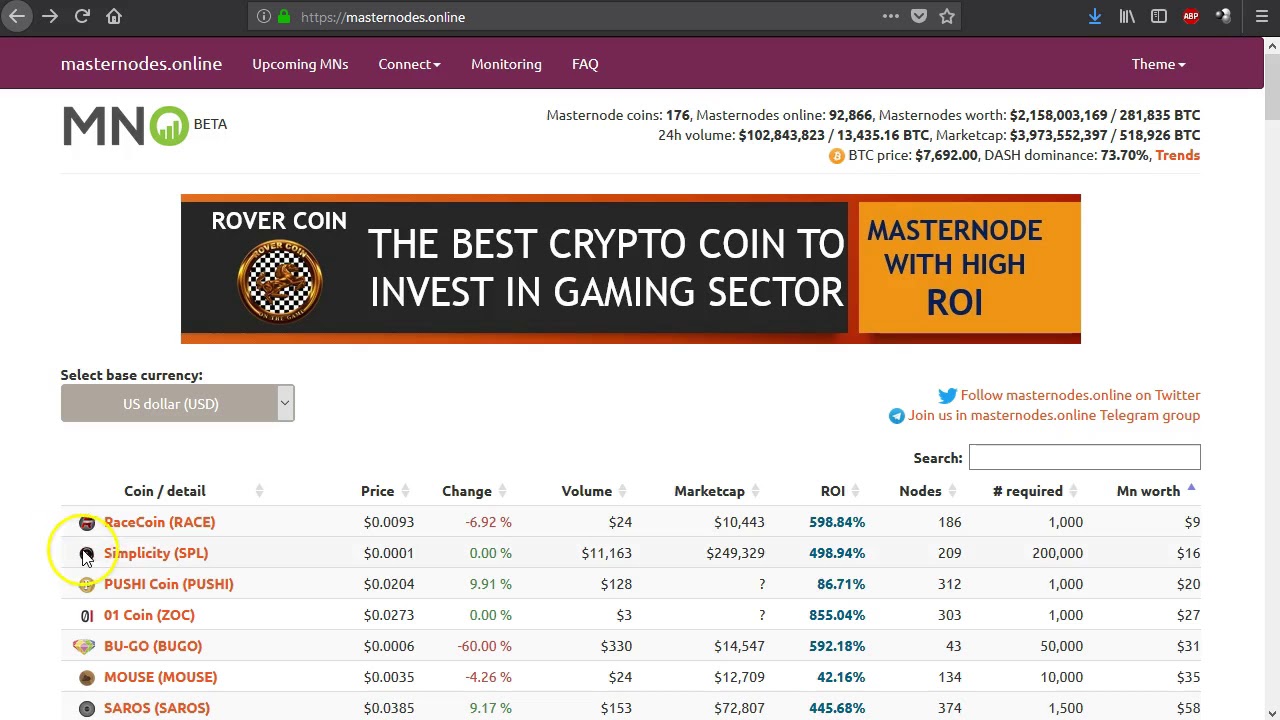Click the green padlock security icon
Screen dimensions: 1280x720
284,16
